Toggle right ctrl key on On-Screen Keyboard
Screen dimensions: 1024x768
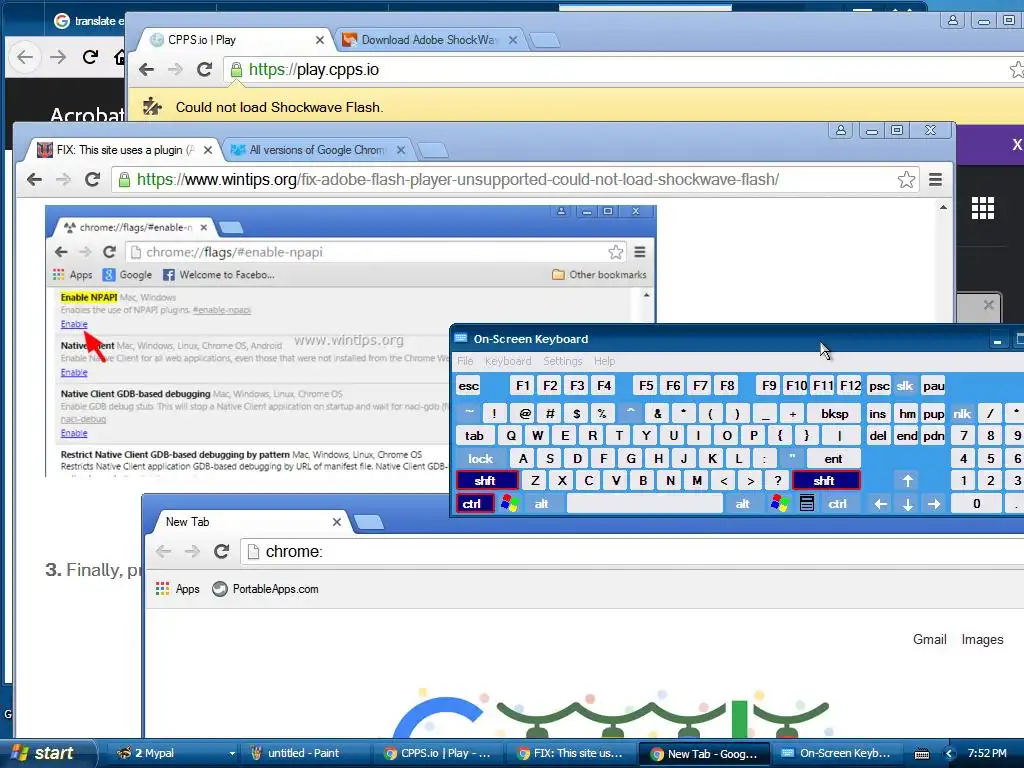(838, 504)
